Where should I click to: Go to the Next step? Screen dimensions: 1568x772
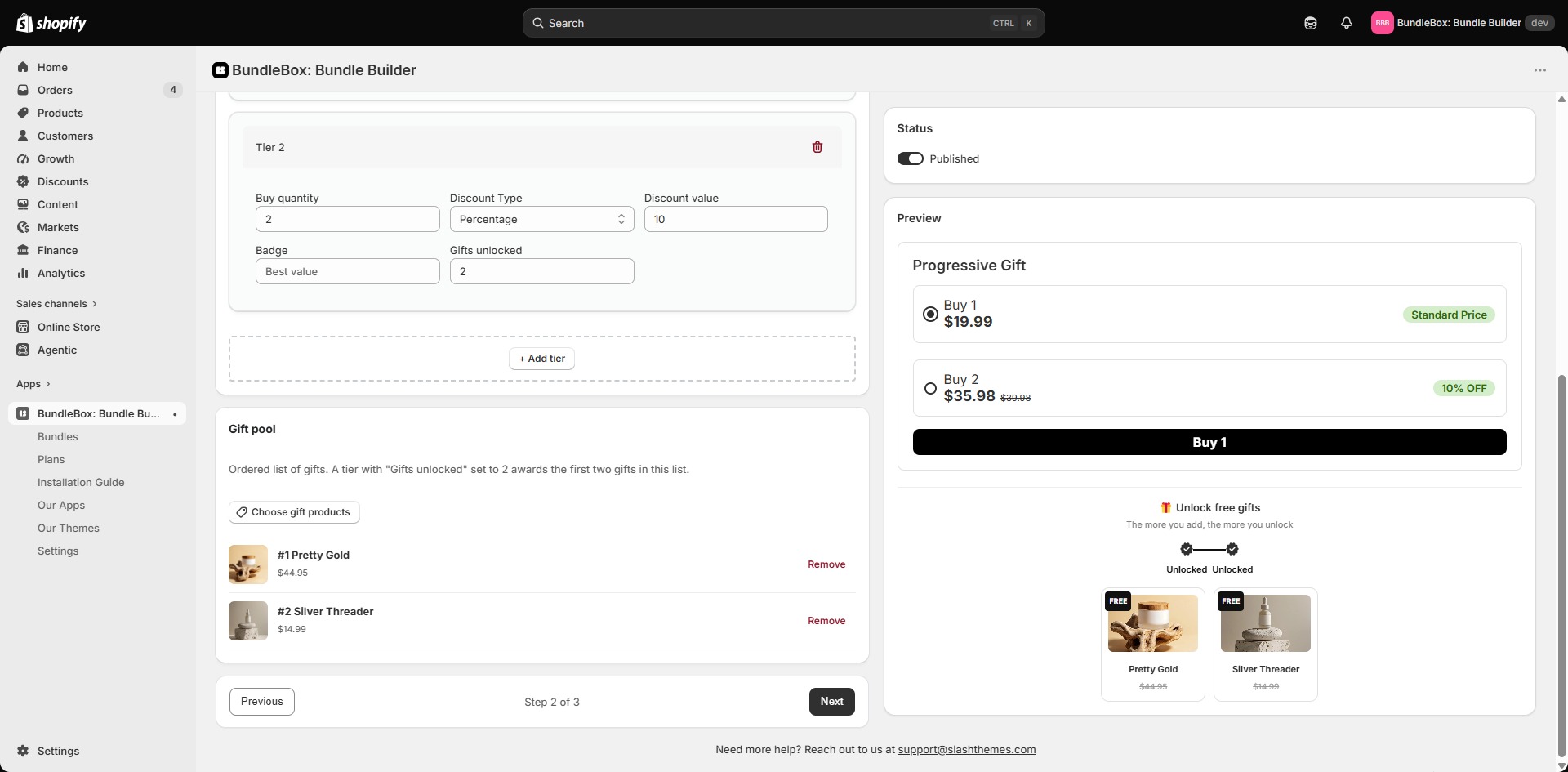click(831, 702)
